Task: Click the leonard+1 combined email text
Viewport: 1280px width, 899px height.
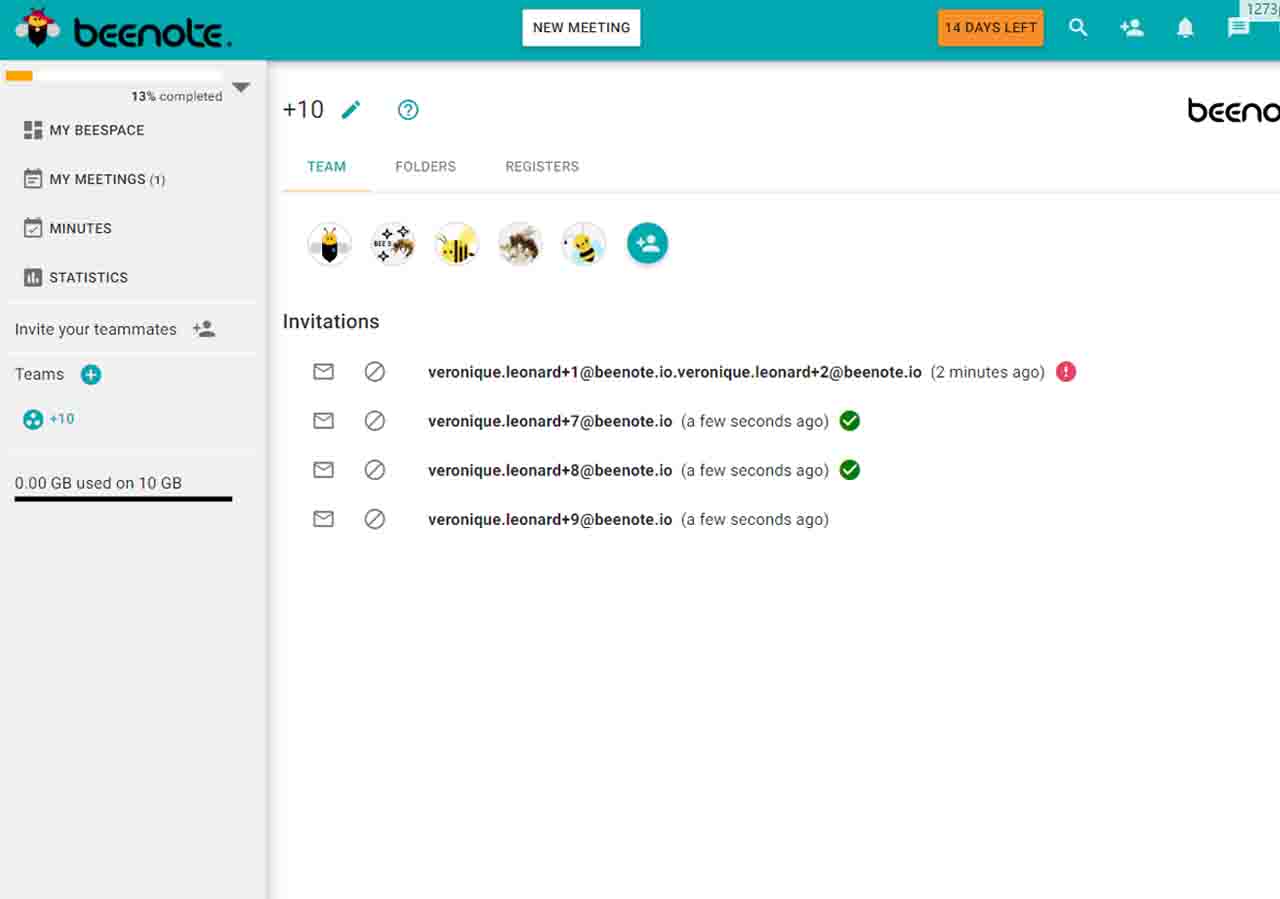Action: point(675,372)
